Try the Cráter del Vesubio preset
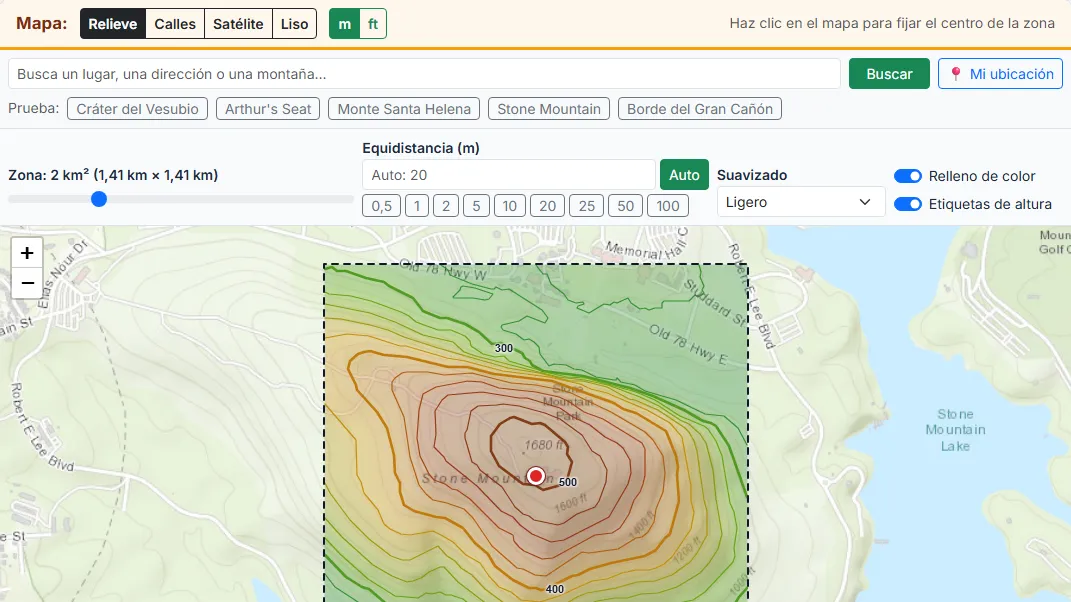1071x602 pixels. [x=137, y=109]
